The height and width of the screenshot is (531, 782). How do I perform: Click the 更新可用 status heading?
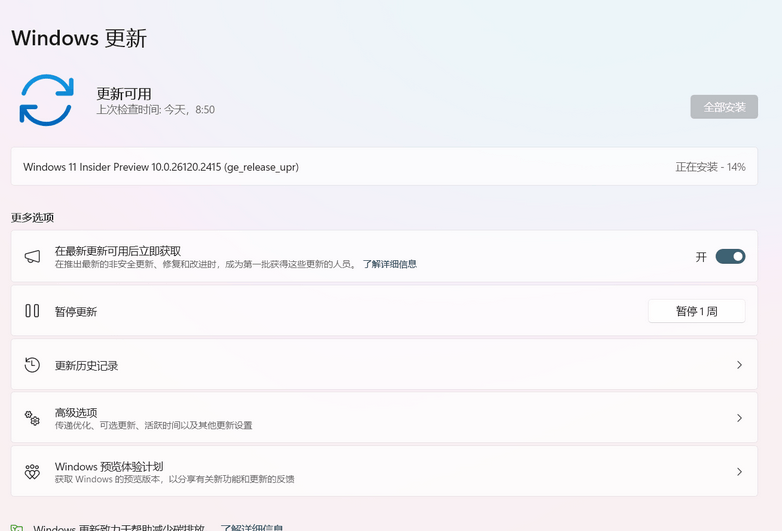point(124,94)
